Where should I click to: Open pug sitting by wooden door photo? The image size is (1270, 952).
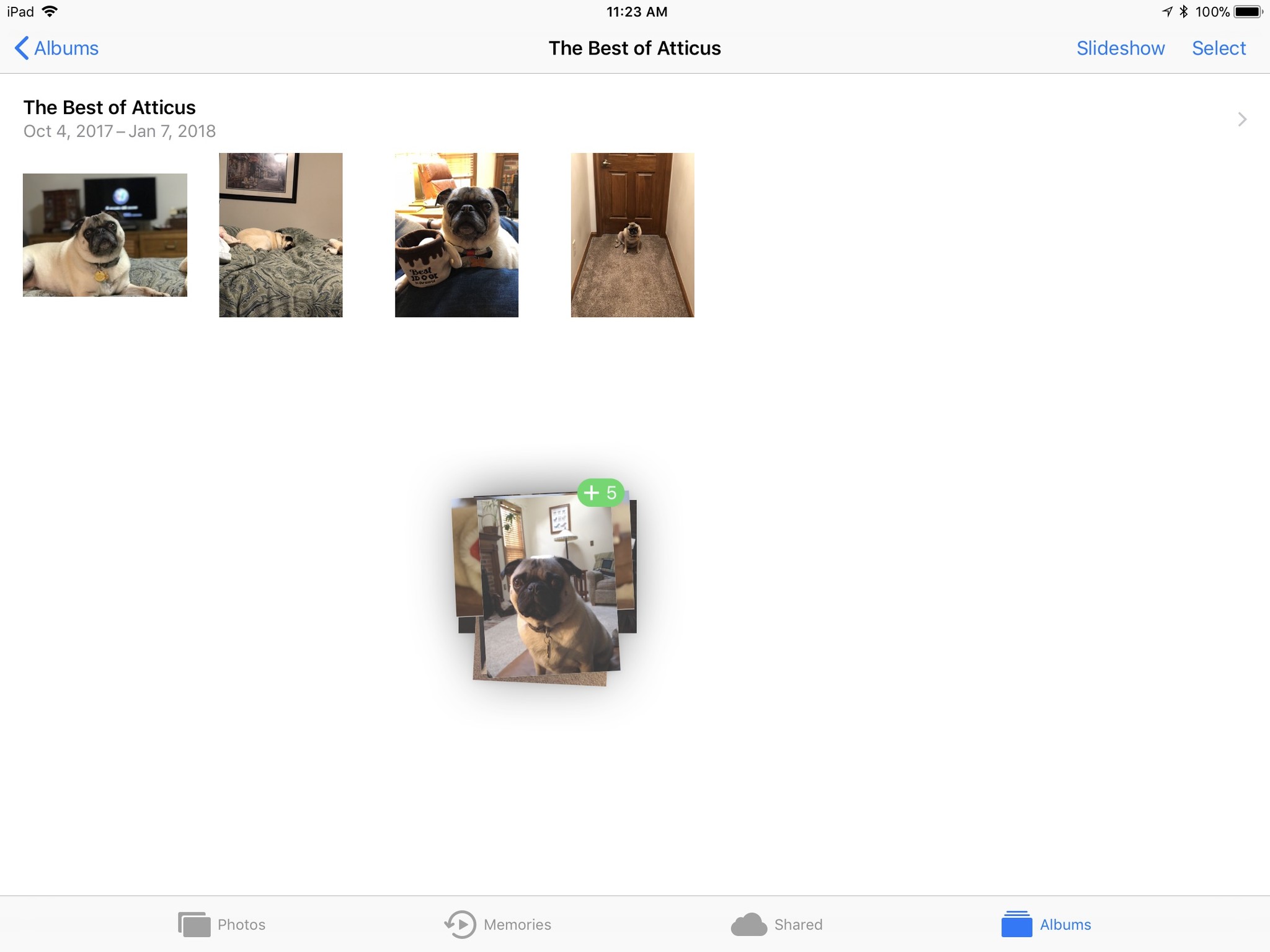[x=633, y=235]
